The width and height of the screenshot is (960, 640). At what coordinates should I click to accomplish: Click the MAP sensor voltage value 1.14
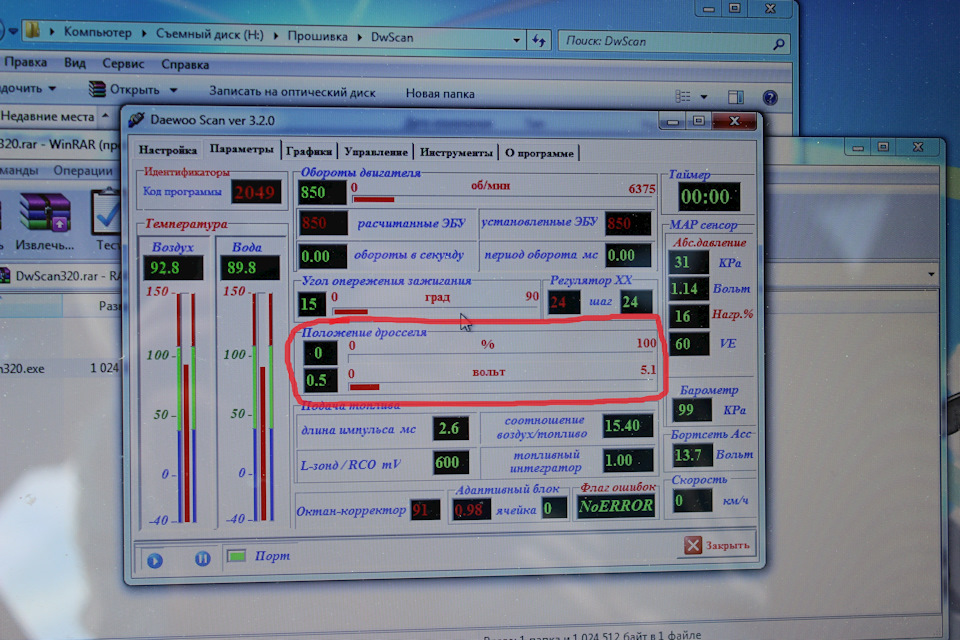click(688, 289)
